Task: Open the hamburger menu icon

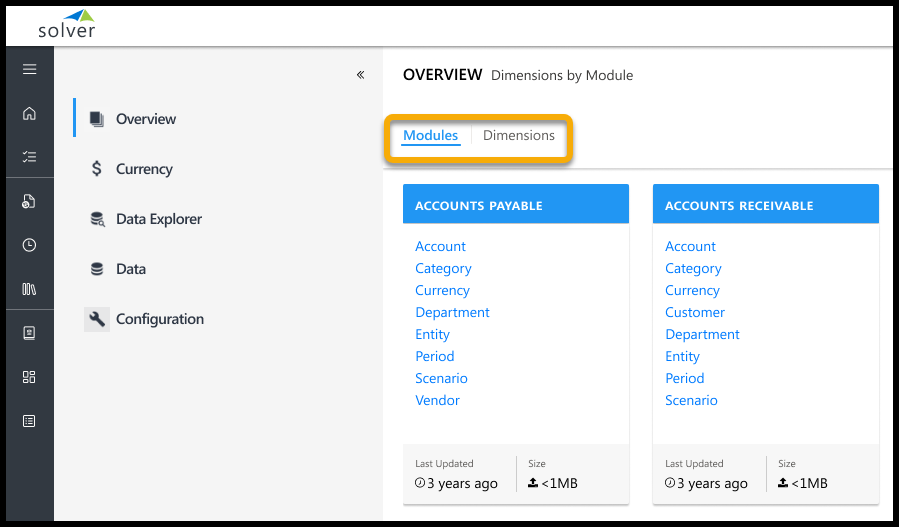Action: pos(29,69)
